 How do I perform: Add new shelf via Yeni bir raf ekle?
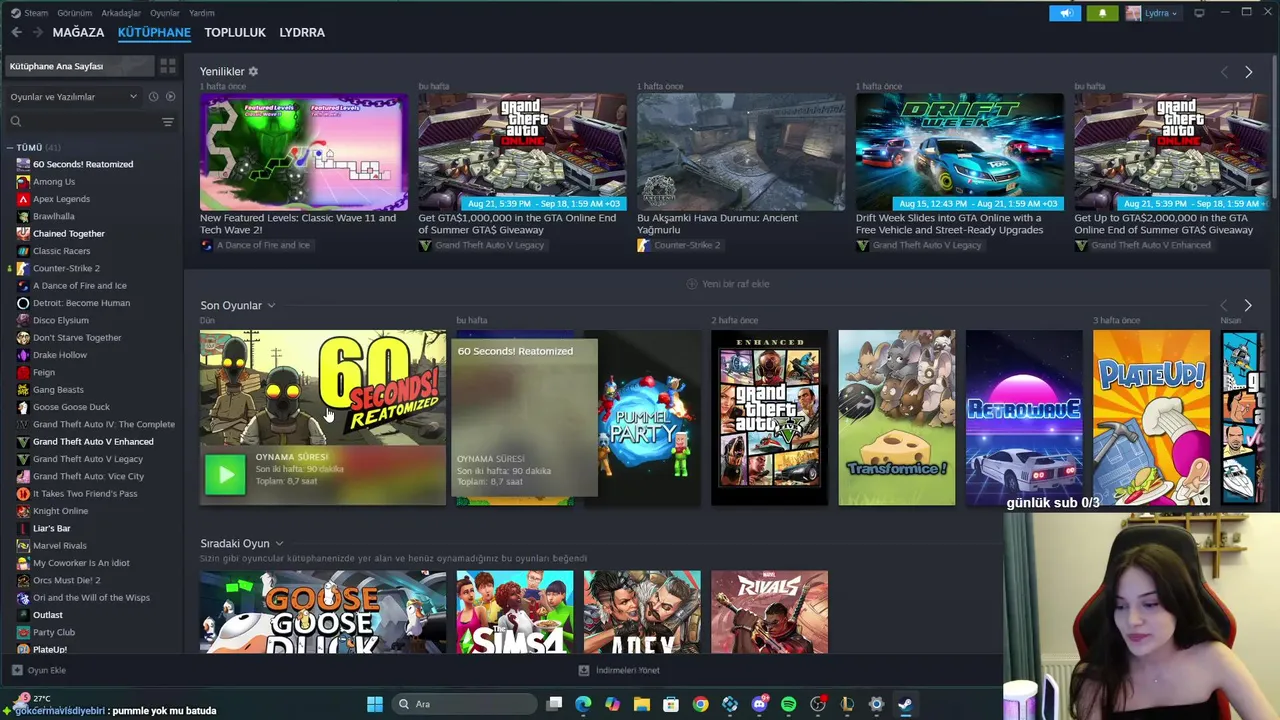(x=728, y=284)
